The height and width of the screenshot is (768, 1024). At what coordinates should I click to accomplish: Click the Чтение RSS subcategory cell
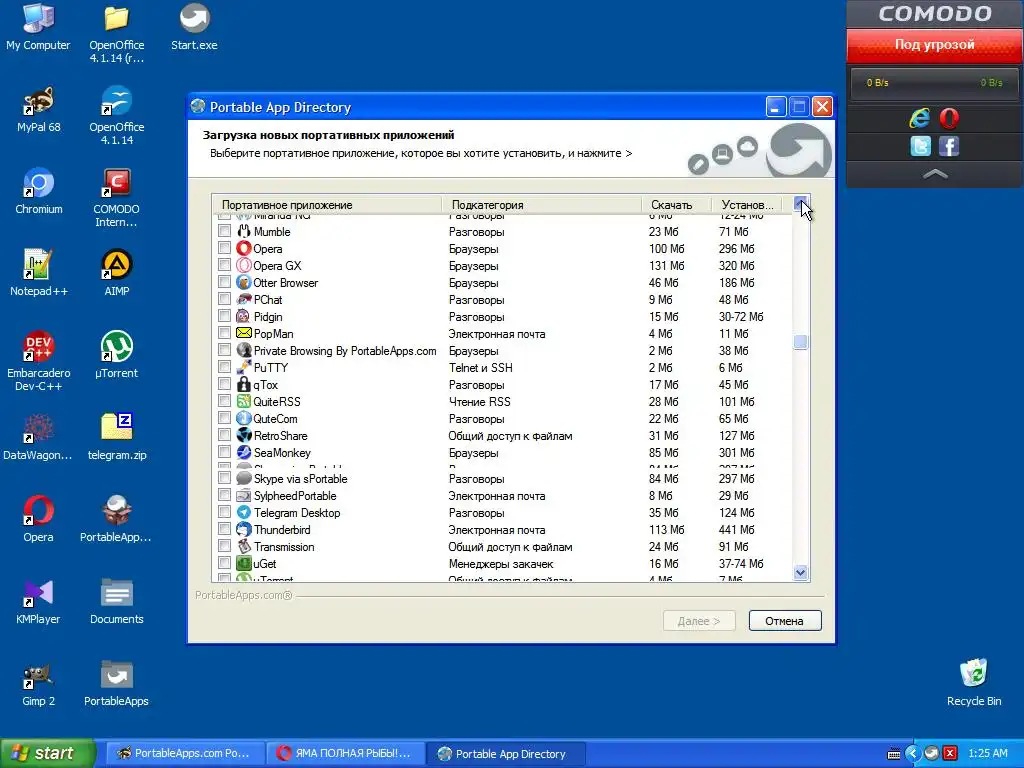[x=479, y=402]
